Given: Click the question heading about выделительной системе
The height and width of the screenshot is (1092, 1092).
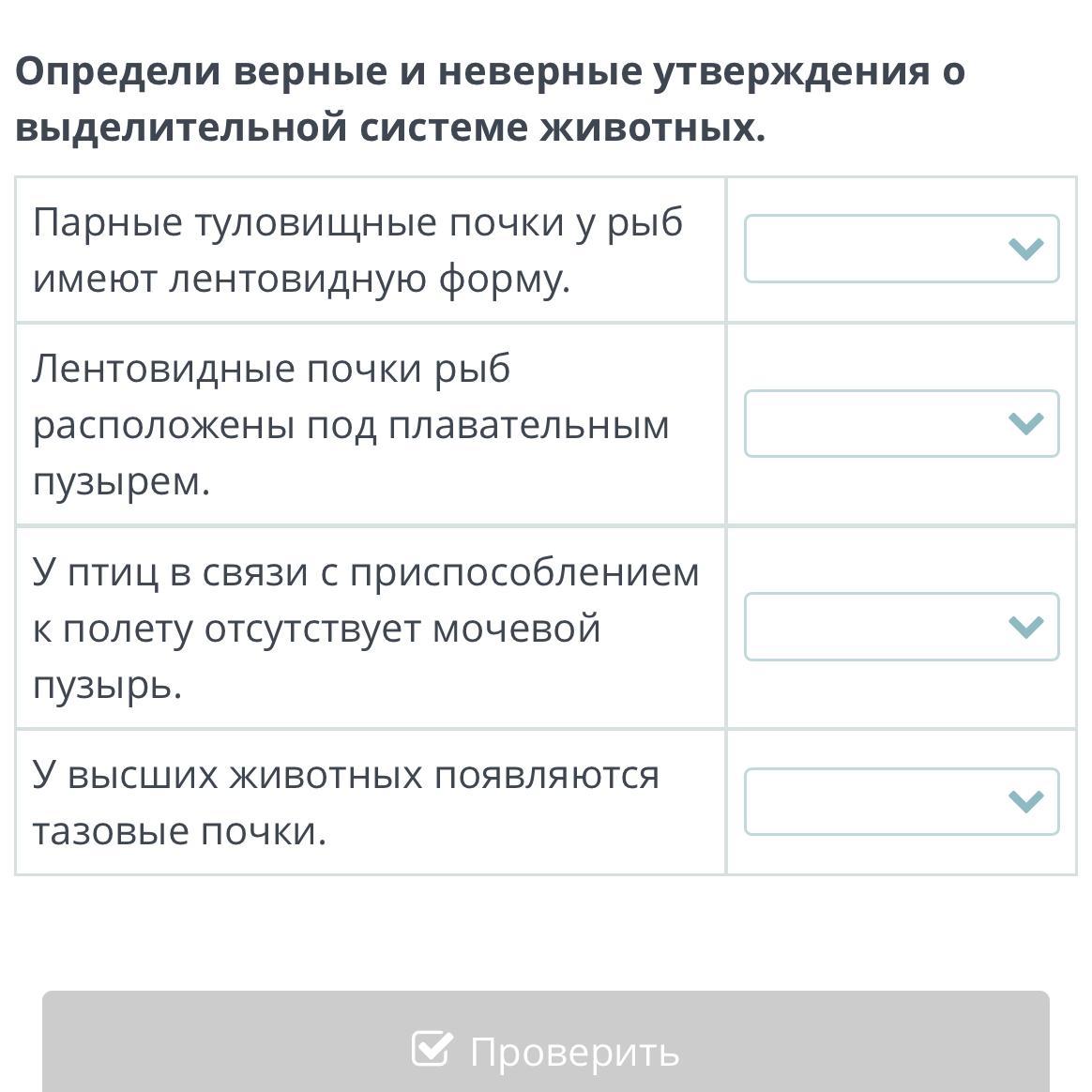Looking at the screenshot, I should 488,99.
